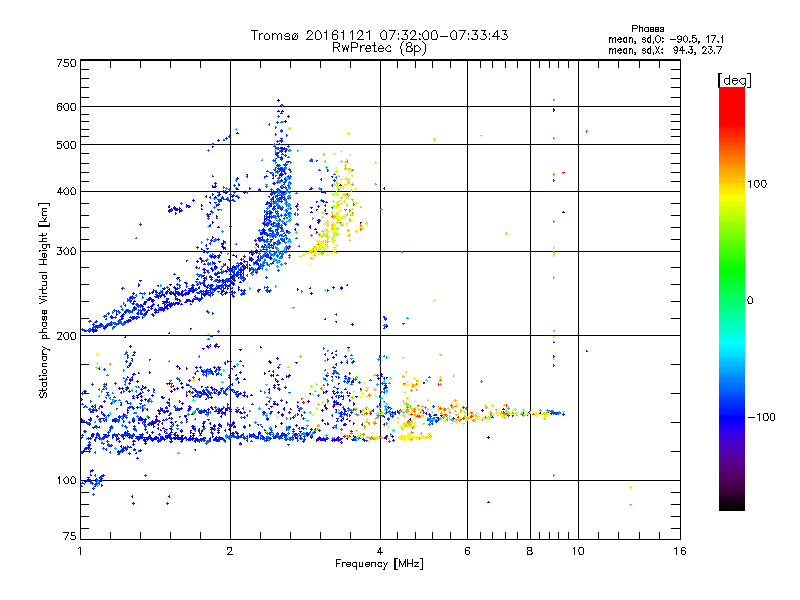Click the x-axis '10' tick label

pyautogui.click(x=578, y=551)
